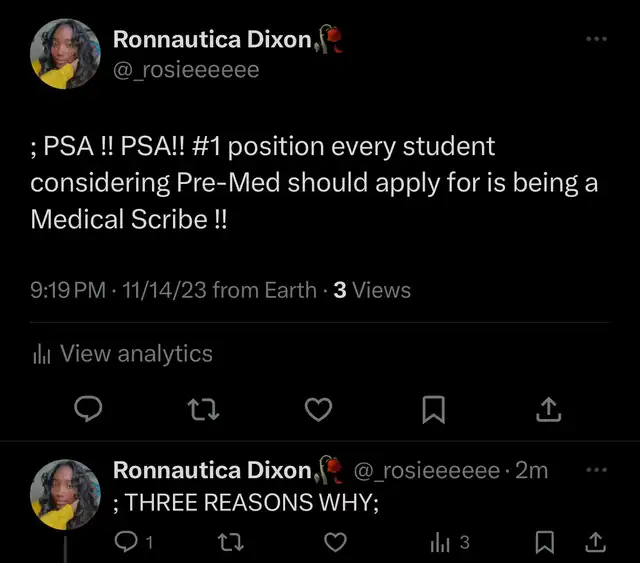Image resolution: width=640 pixels, height=563 pixels.
Task: Reply to the main PSA tweet
Action: pos(90,409)
